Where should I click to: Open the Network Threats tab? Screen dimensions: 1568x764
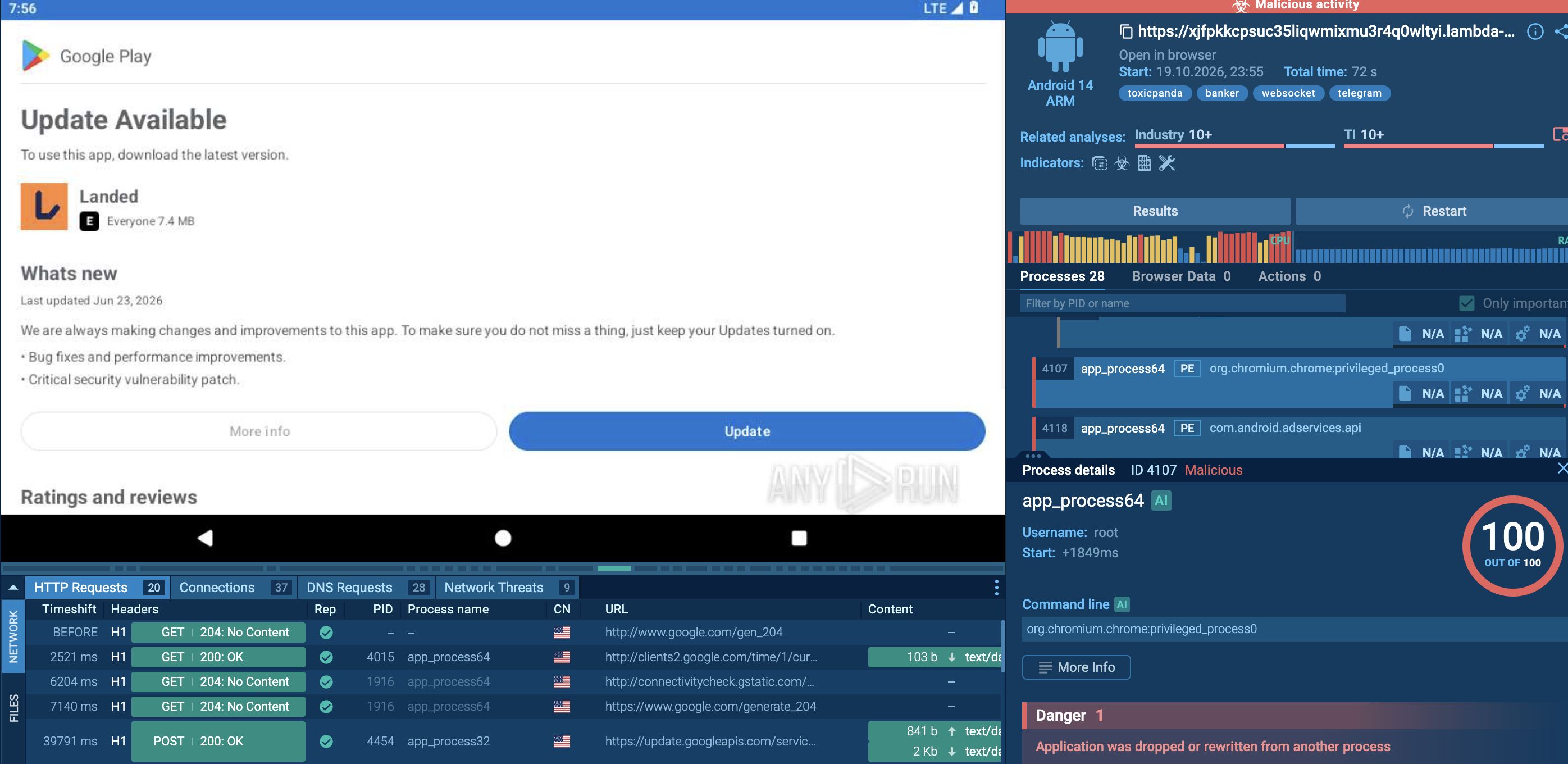pos(507,587)
